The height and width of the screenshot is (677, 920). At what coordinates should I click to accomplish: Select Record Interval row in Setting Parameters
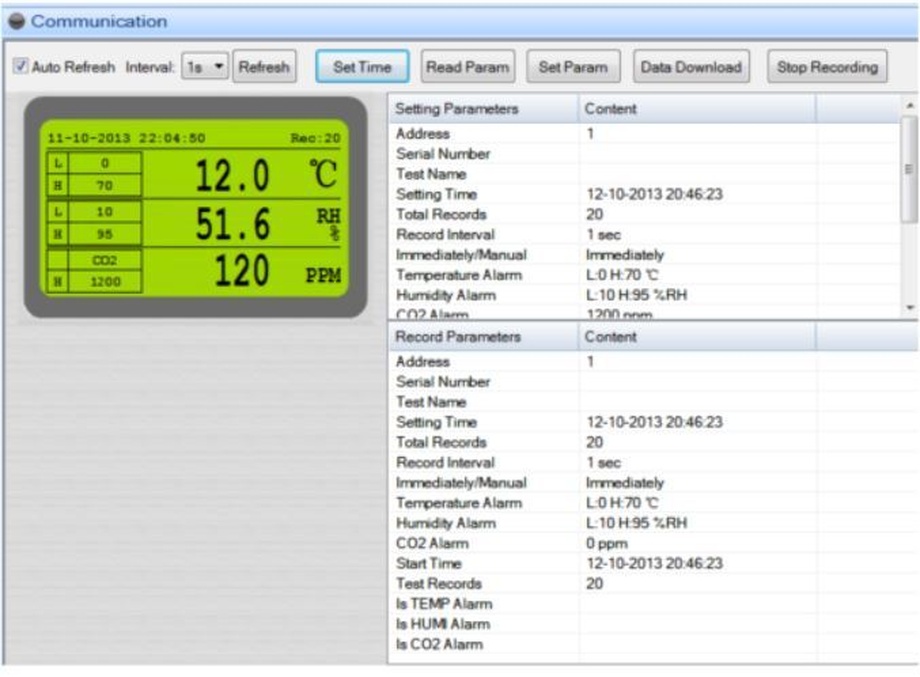tap(644, 235)
